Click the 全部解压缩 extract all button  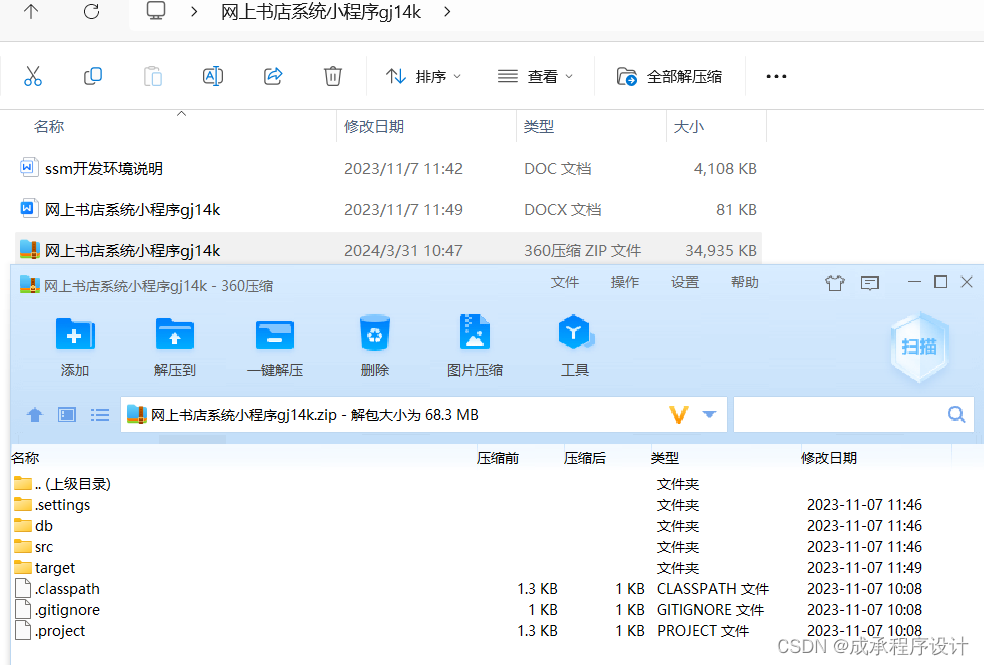coord(669,77)
